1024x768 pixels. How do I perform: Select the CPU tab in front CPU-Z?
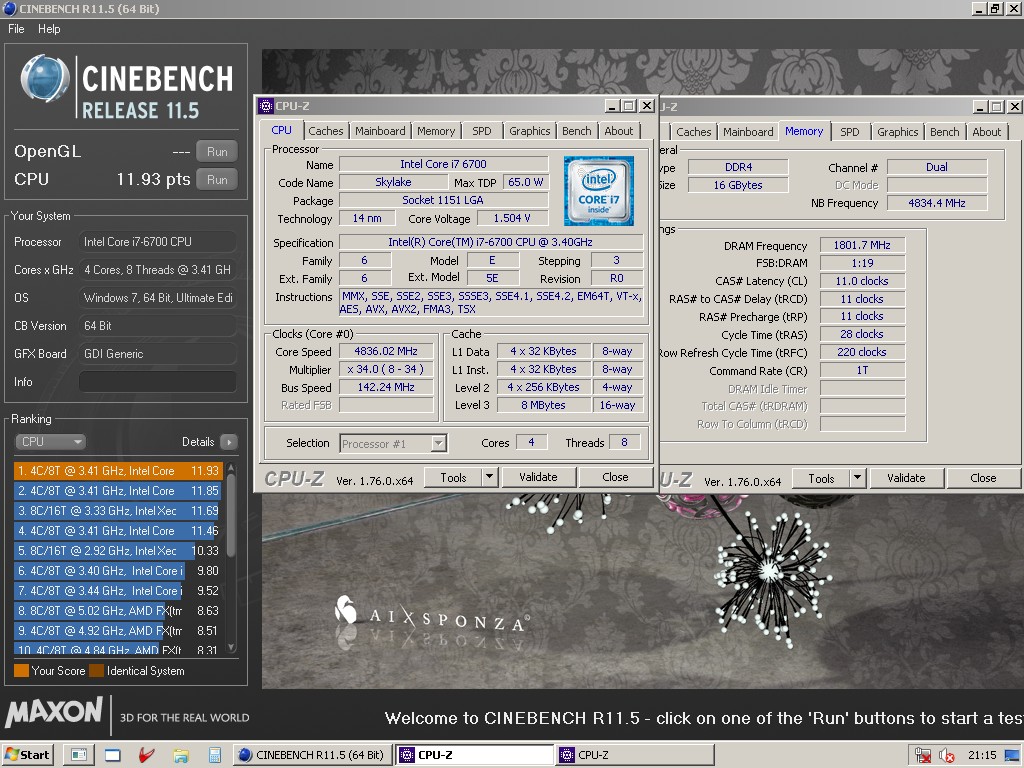pyautogui.click(x=281, y=131)
